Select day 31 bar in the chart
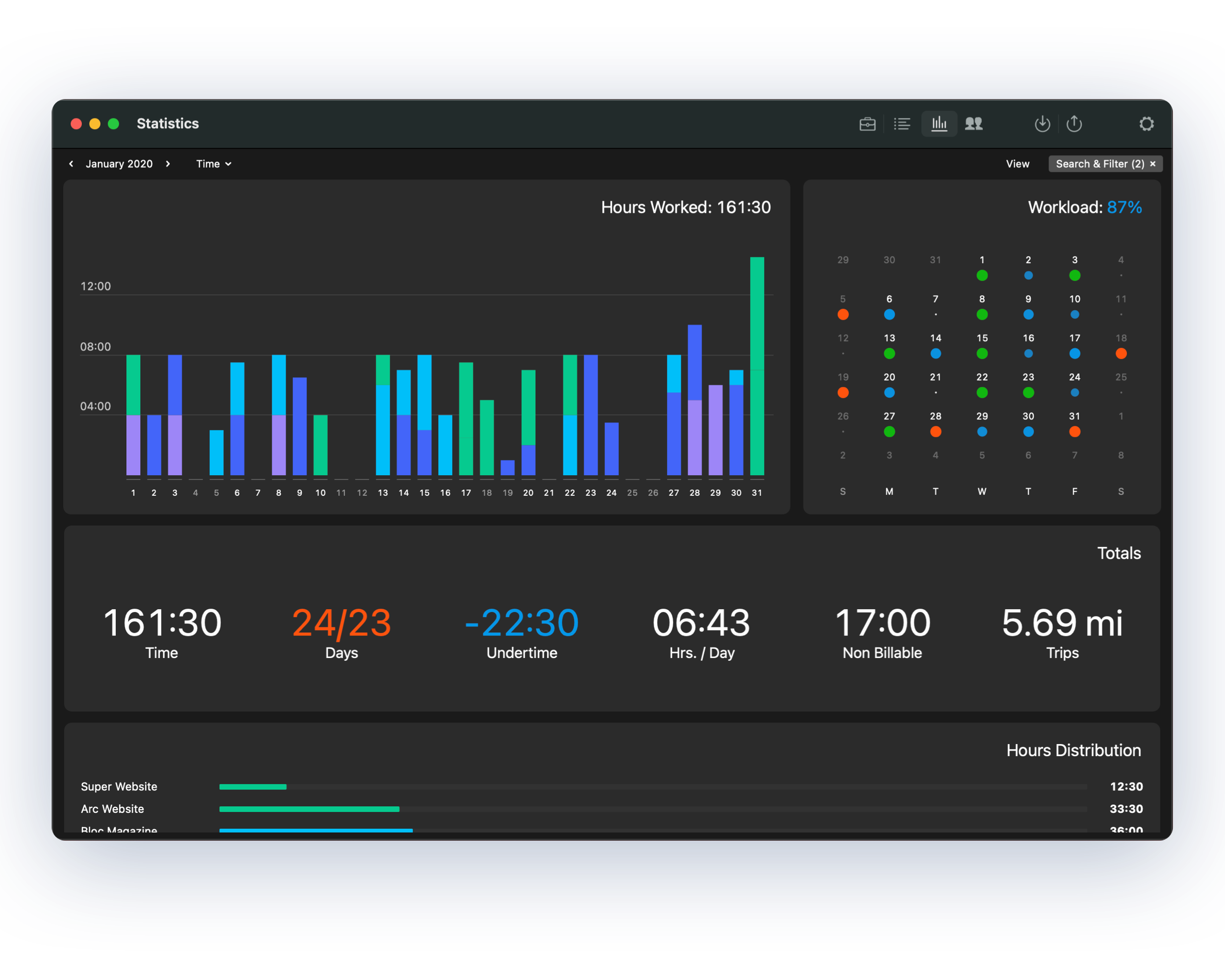1225x980 pixels. coord(757,366)
